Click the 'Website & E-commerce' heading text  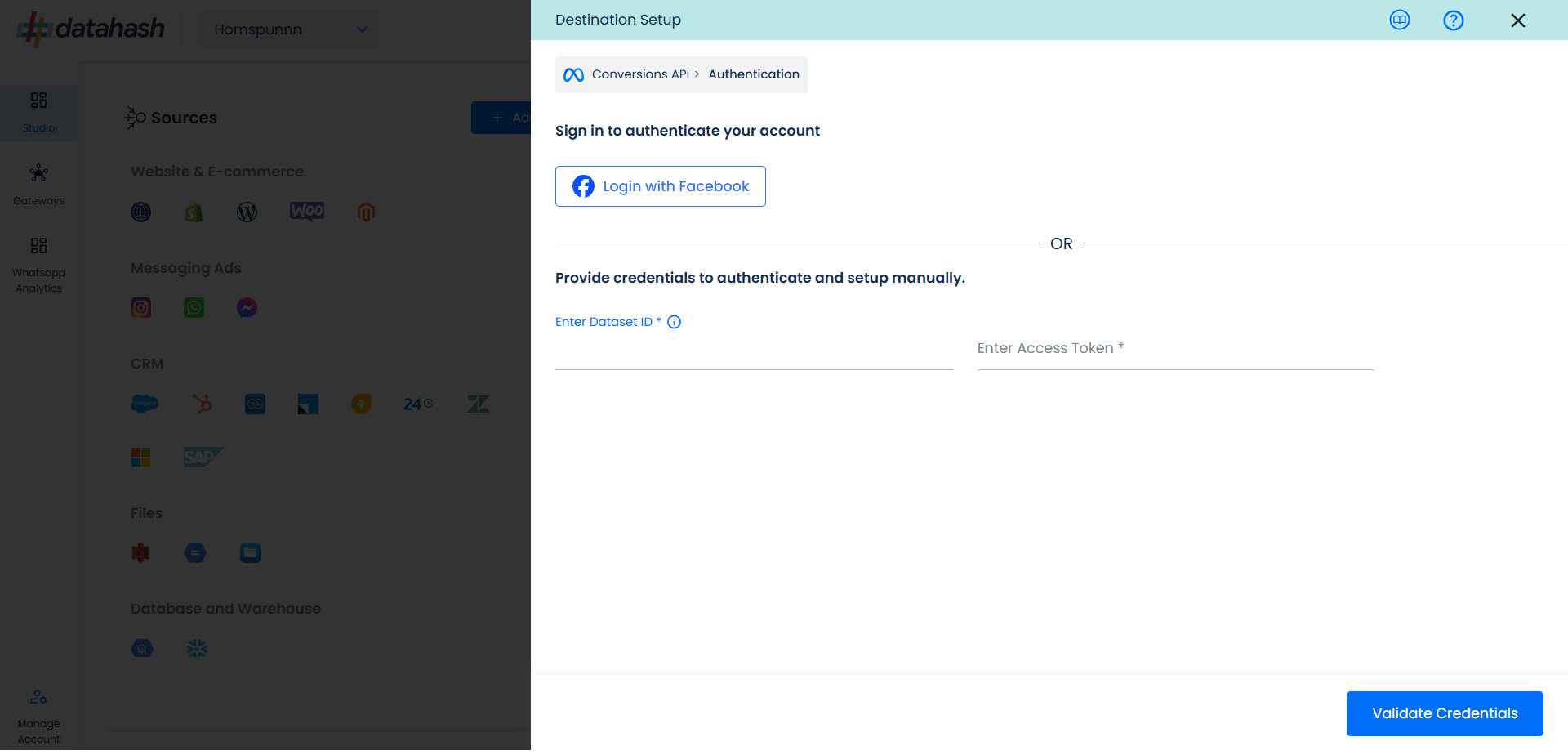[216, 172]
